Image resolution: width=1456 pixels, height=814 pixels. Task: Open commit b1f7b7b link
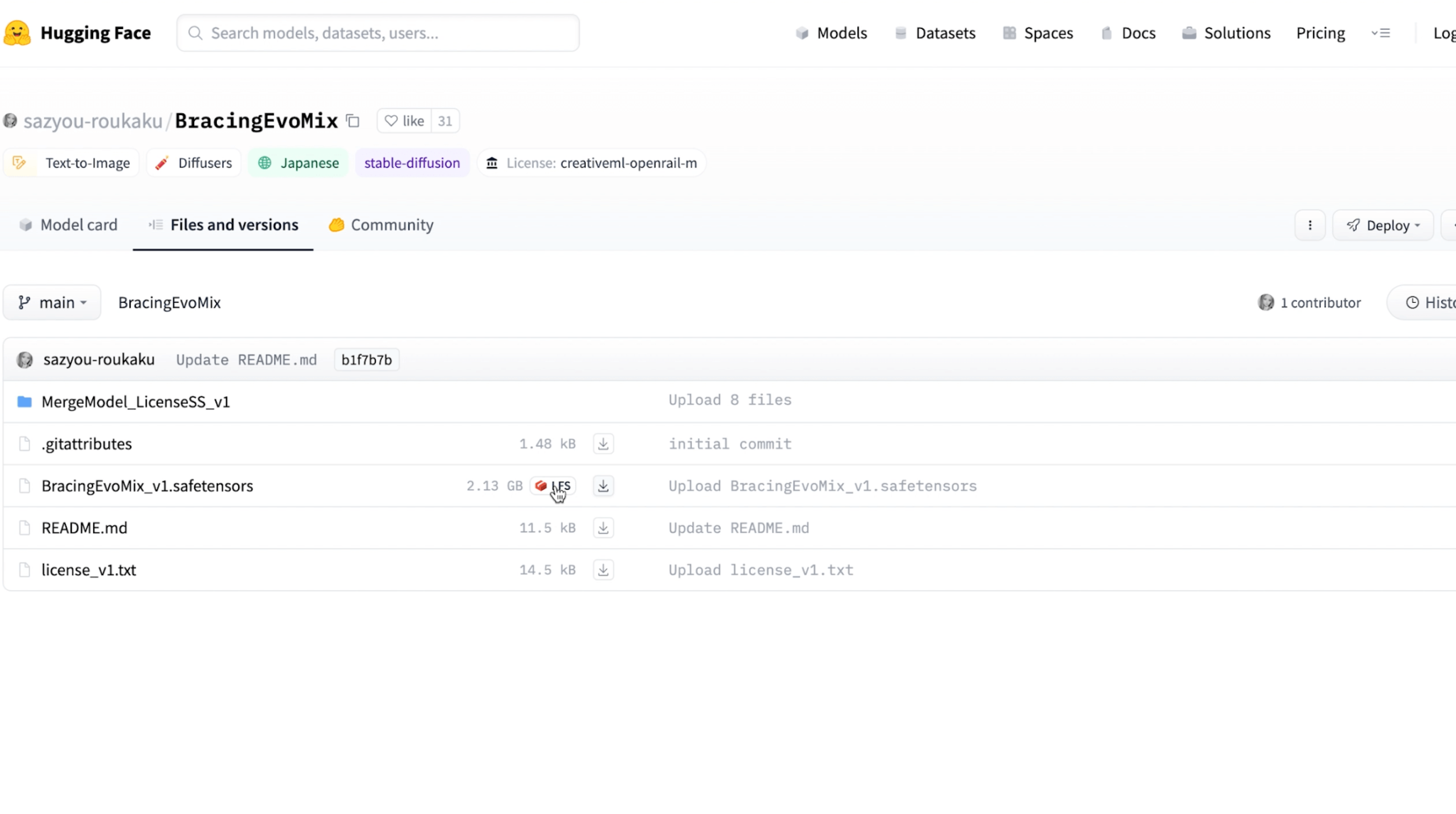point(366,360)
